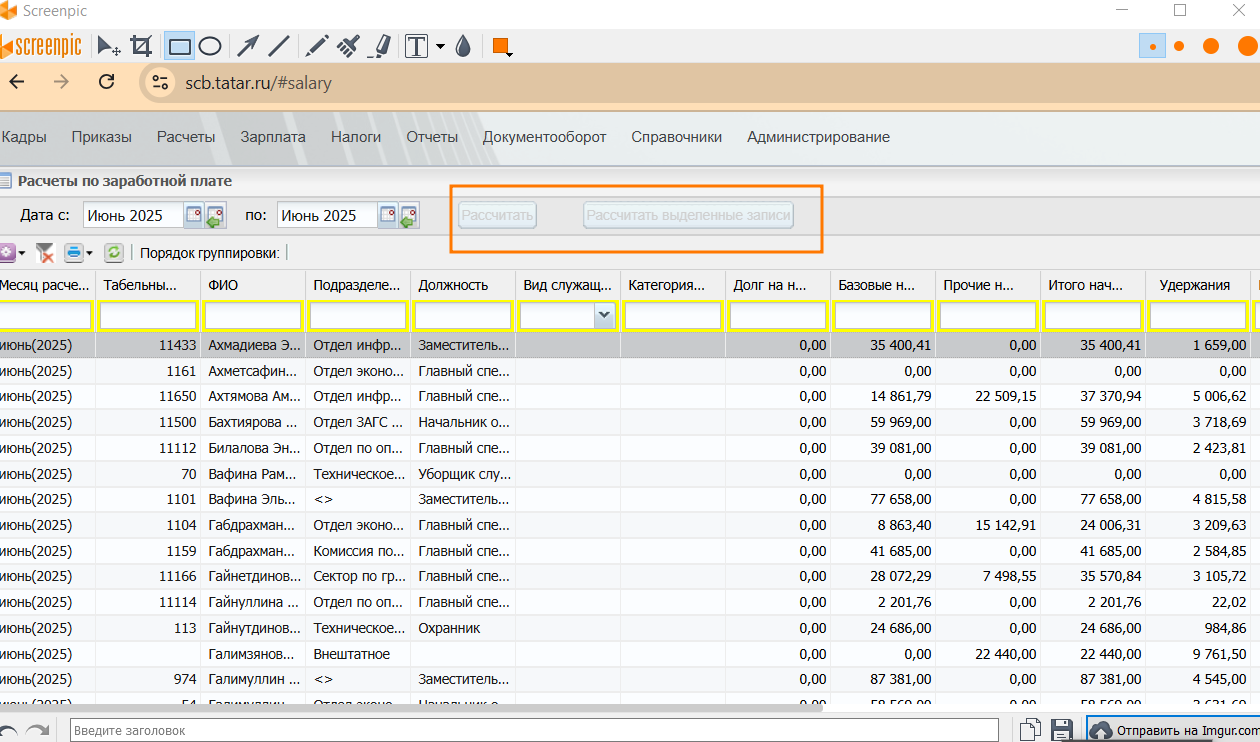Open the Приказы menu
This screenshot has height=742, width=1260.
101,137
